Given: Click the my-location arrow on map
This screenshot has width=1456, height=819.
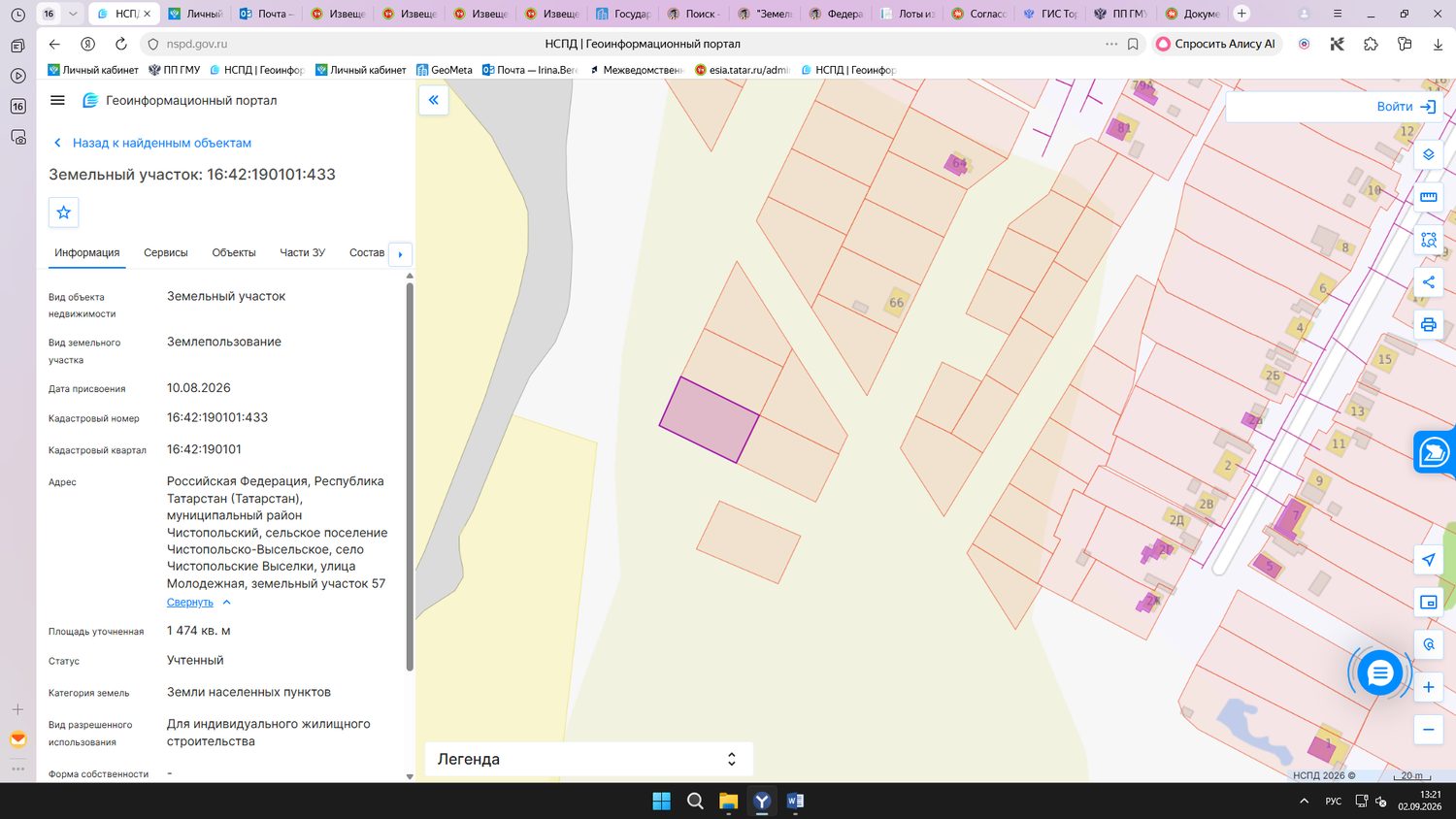Looking at the screenshot, I should coord(1428,560).
